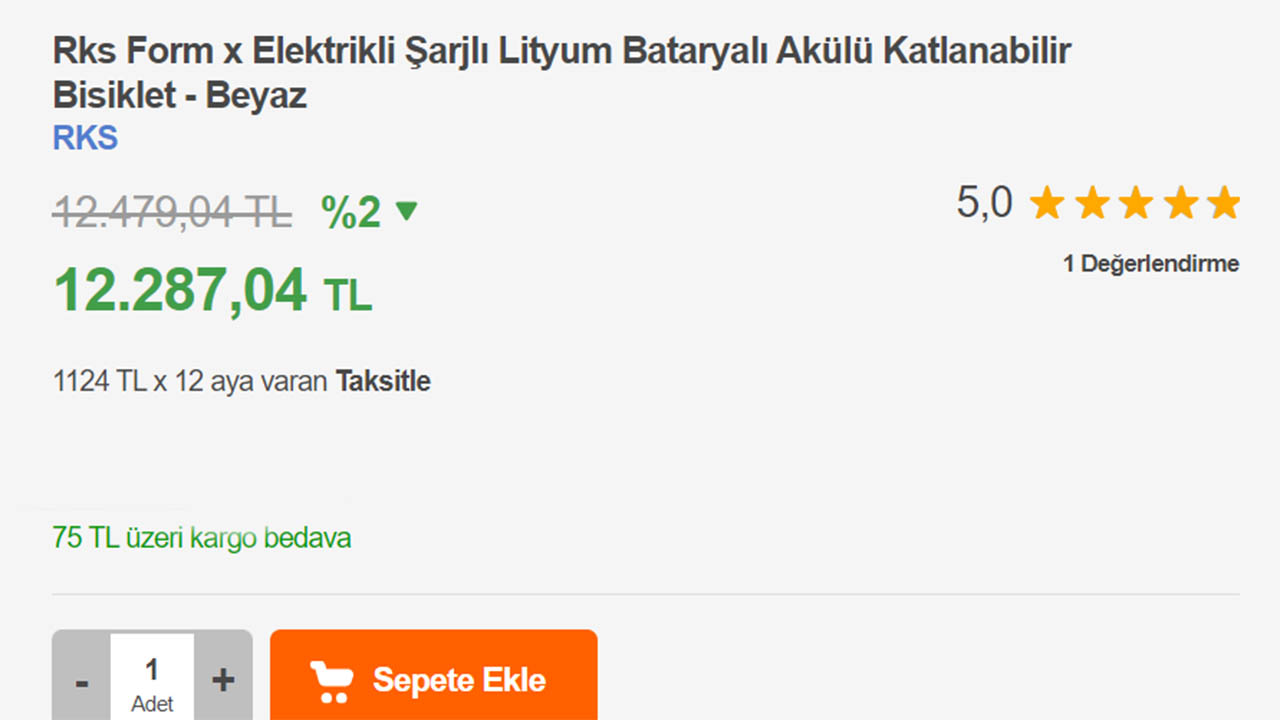Click the minus icon to decrease quantity
Viewport: 1280px width, 720px height.
point(81,680)
